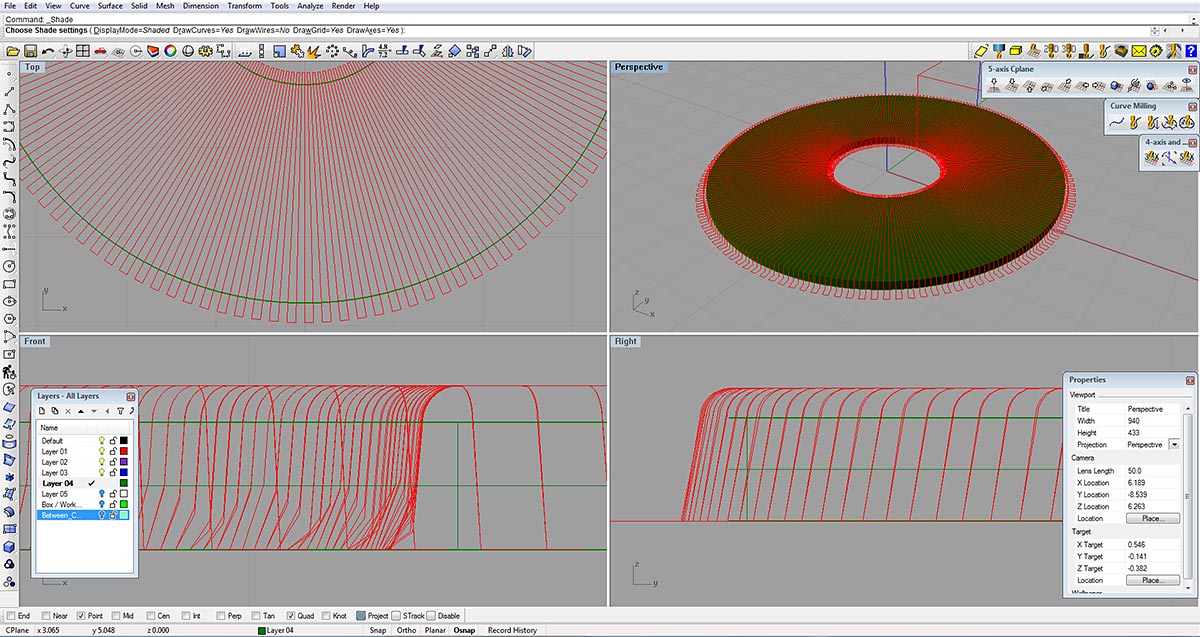Select the curve icon in Curve Milling
Image resolution: width=1200 pixels, height=637 pixels.
tap(1118, 123)
